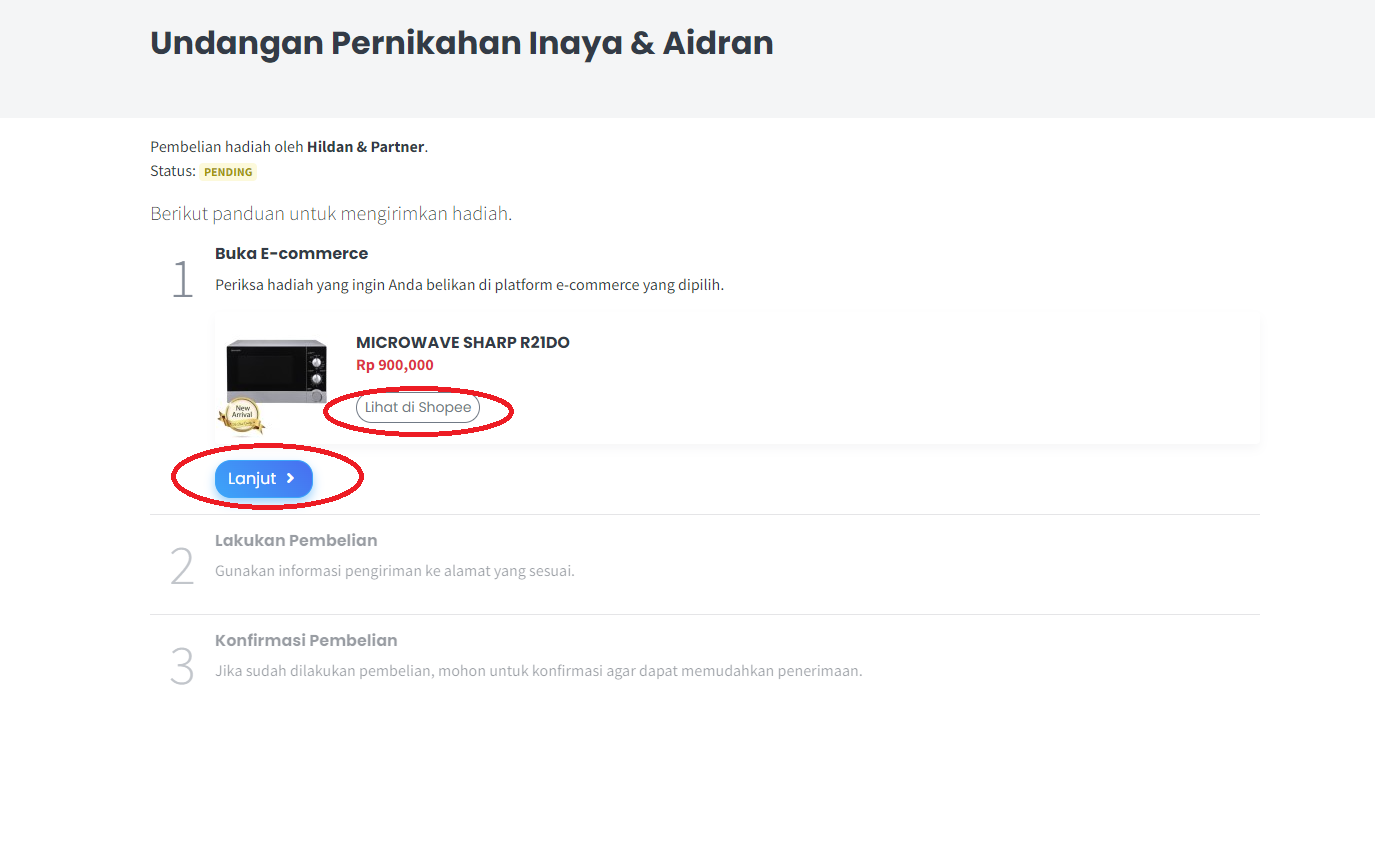
Task: Click the Hildan & Partner name
Action: click(x=366, y=147)
